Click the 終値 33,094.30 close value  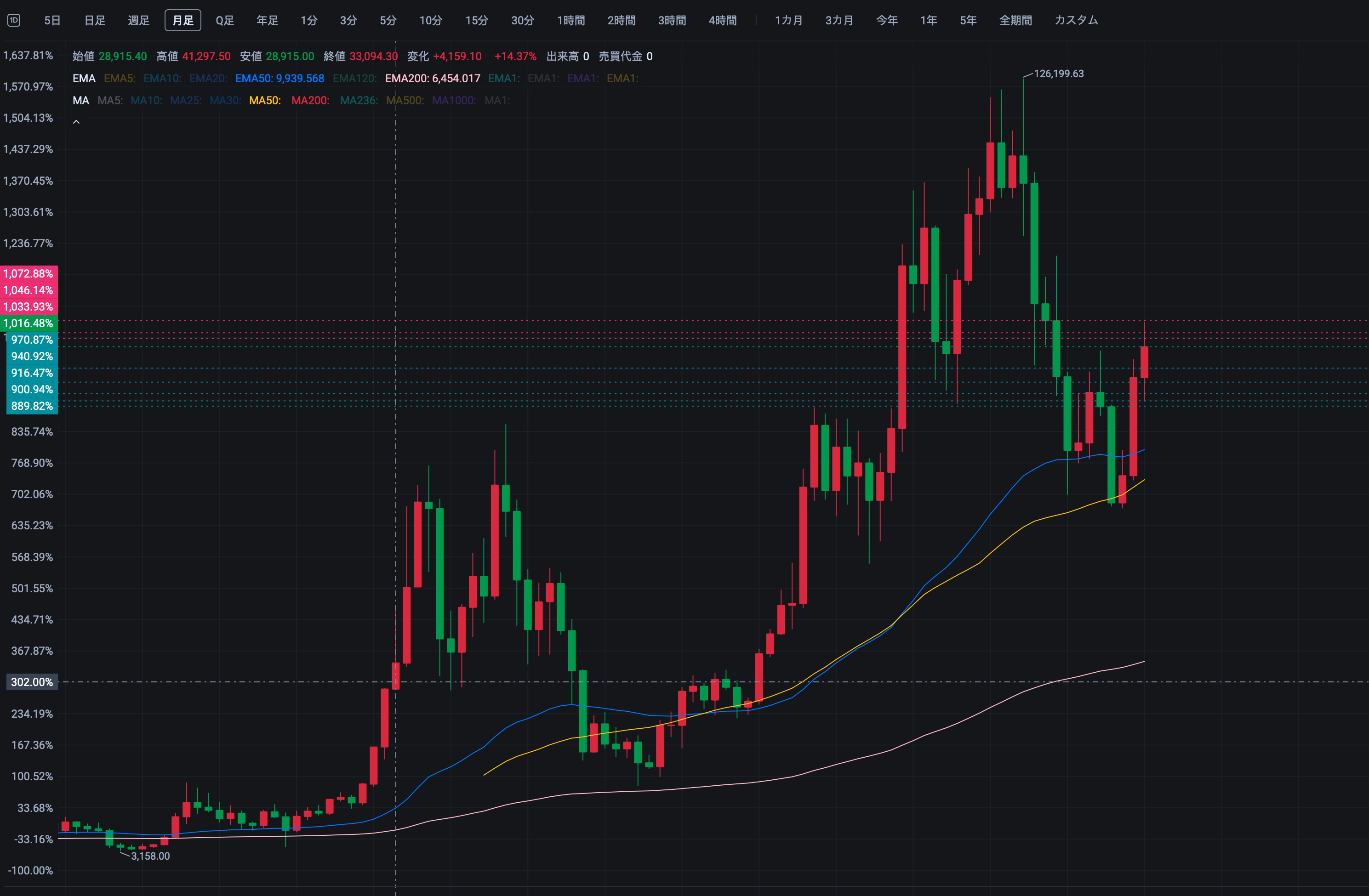coord(361,57)
